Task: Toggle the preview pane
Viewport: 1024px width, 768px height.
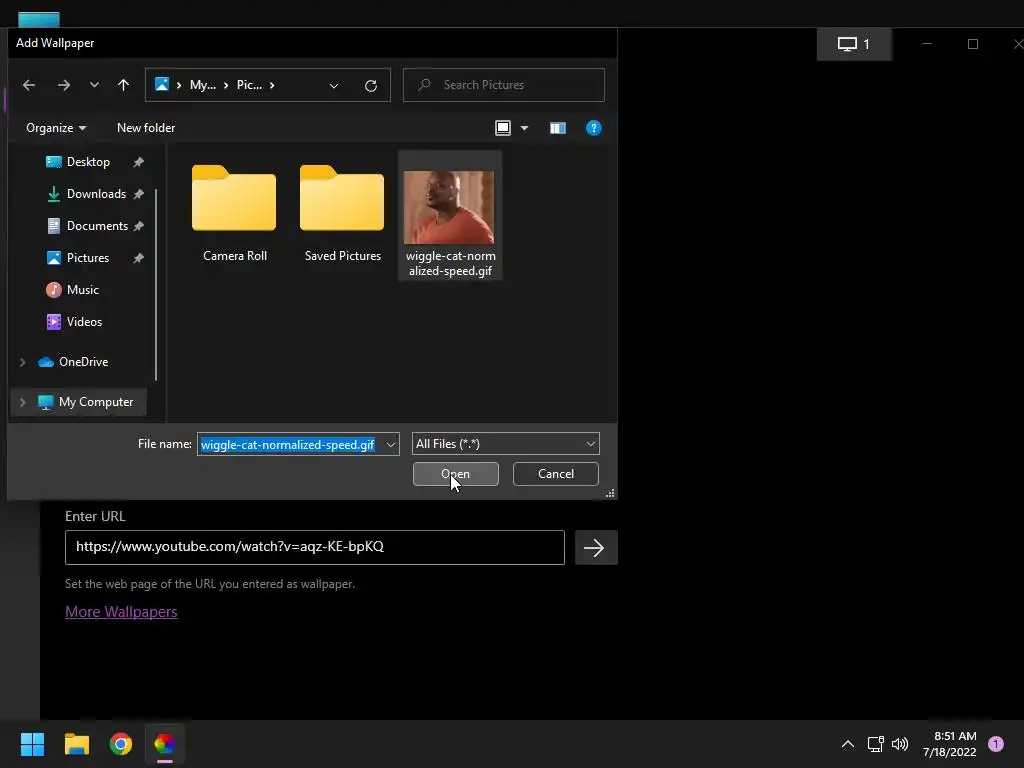Action: 558,128
